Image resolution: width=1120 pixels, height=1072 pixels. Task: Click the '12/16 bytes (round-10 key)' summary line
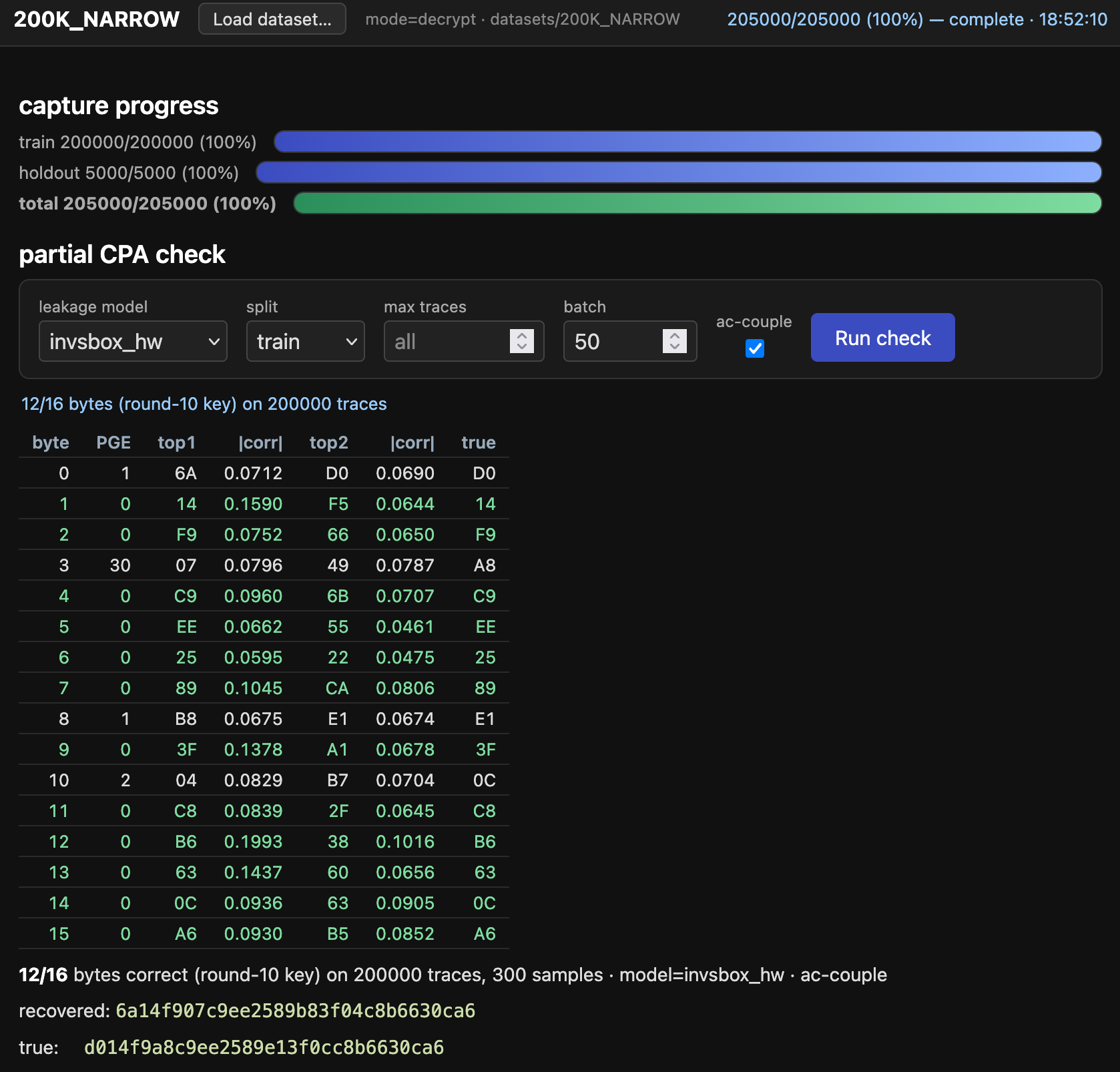(204, 404)
